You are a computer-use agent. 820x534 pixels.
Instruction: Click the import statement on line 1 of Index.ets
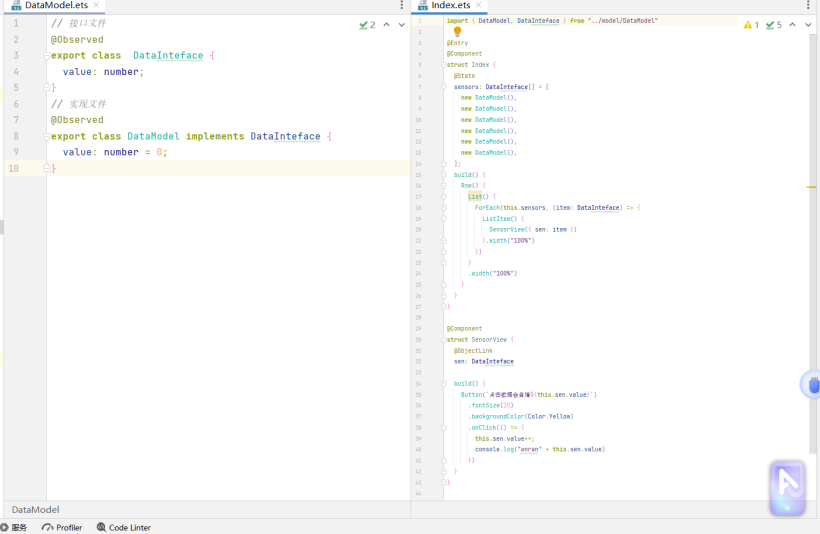tap(552, 20)
